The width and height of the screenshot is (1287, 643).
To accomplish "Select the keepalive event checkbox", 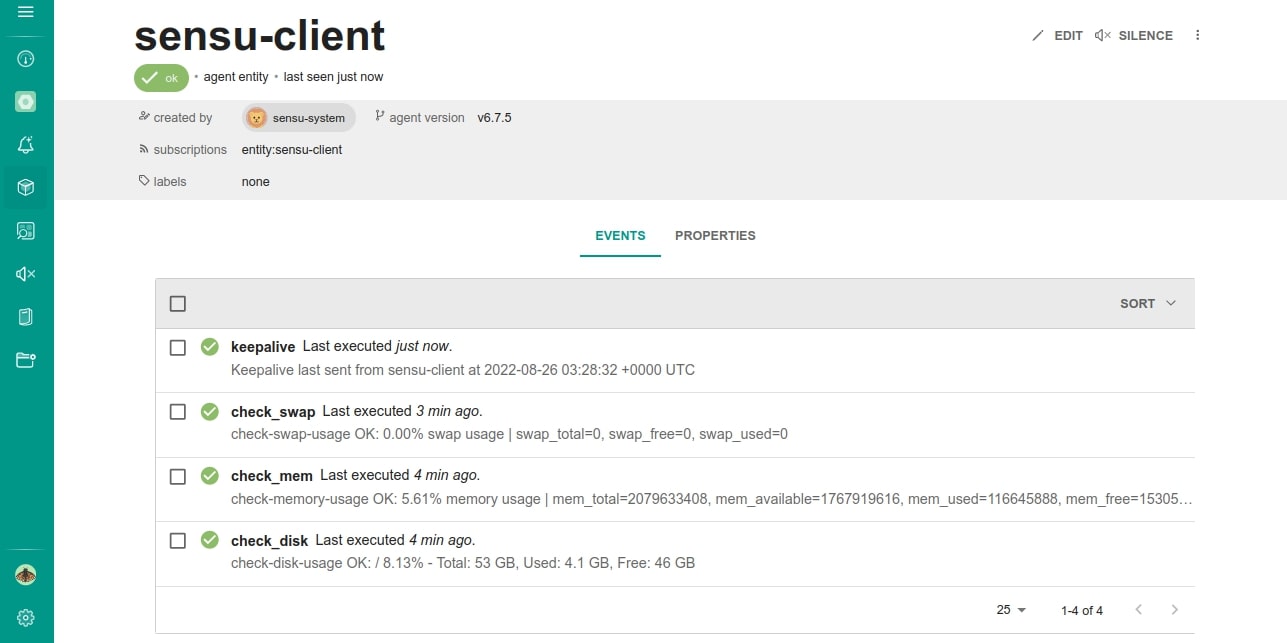I will click(x=178, y=348).
